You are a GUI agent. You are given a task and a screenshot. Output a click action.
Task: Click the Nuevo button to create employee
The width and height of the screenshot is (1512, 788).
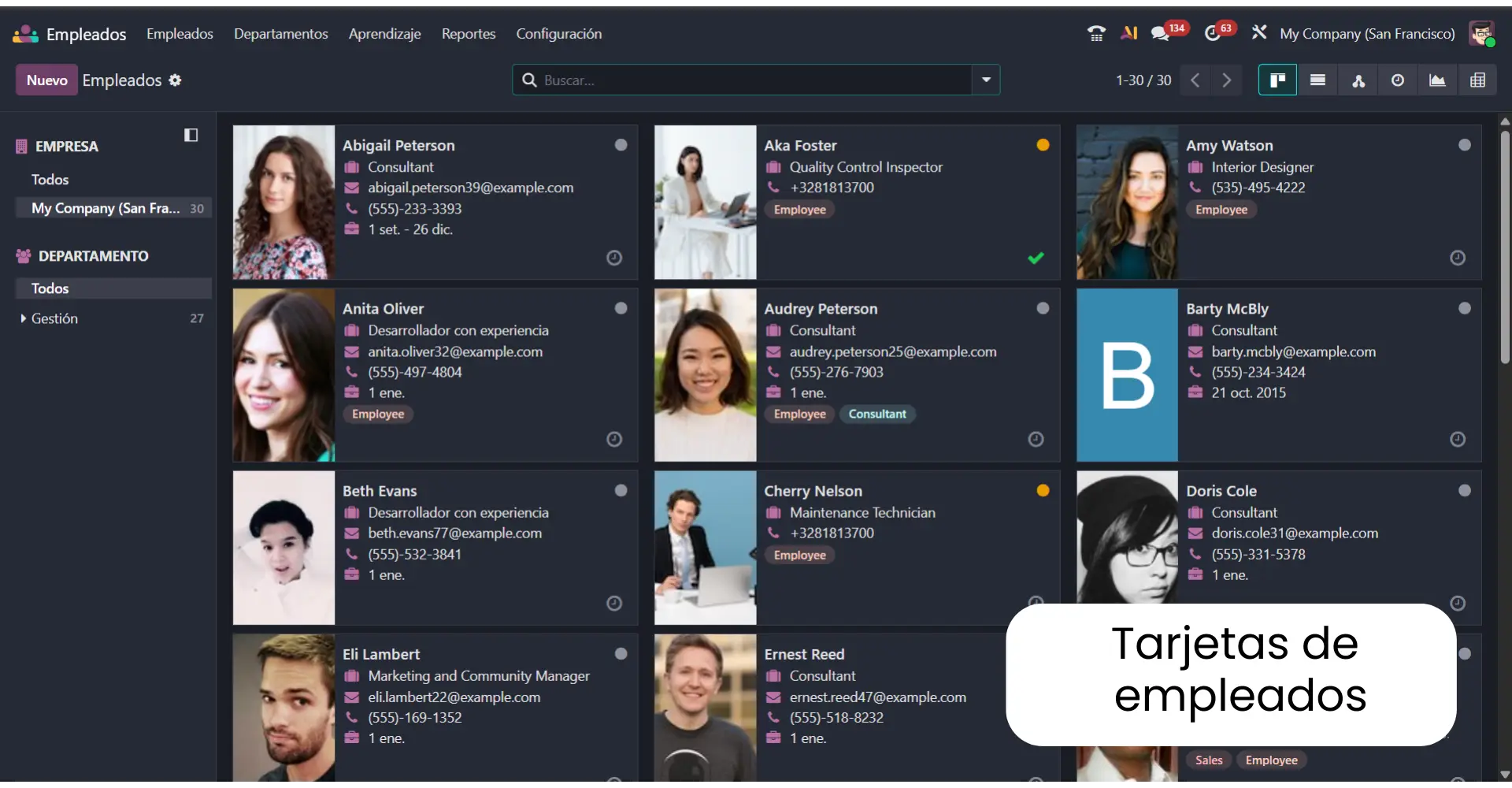point(46,80)
